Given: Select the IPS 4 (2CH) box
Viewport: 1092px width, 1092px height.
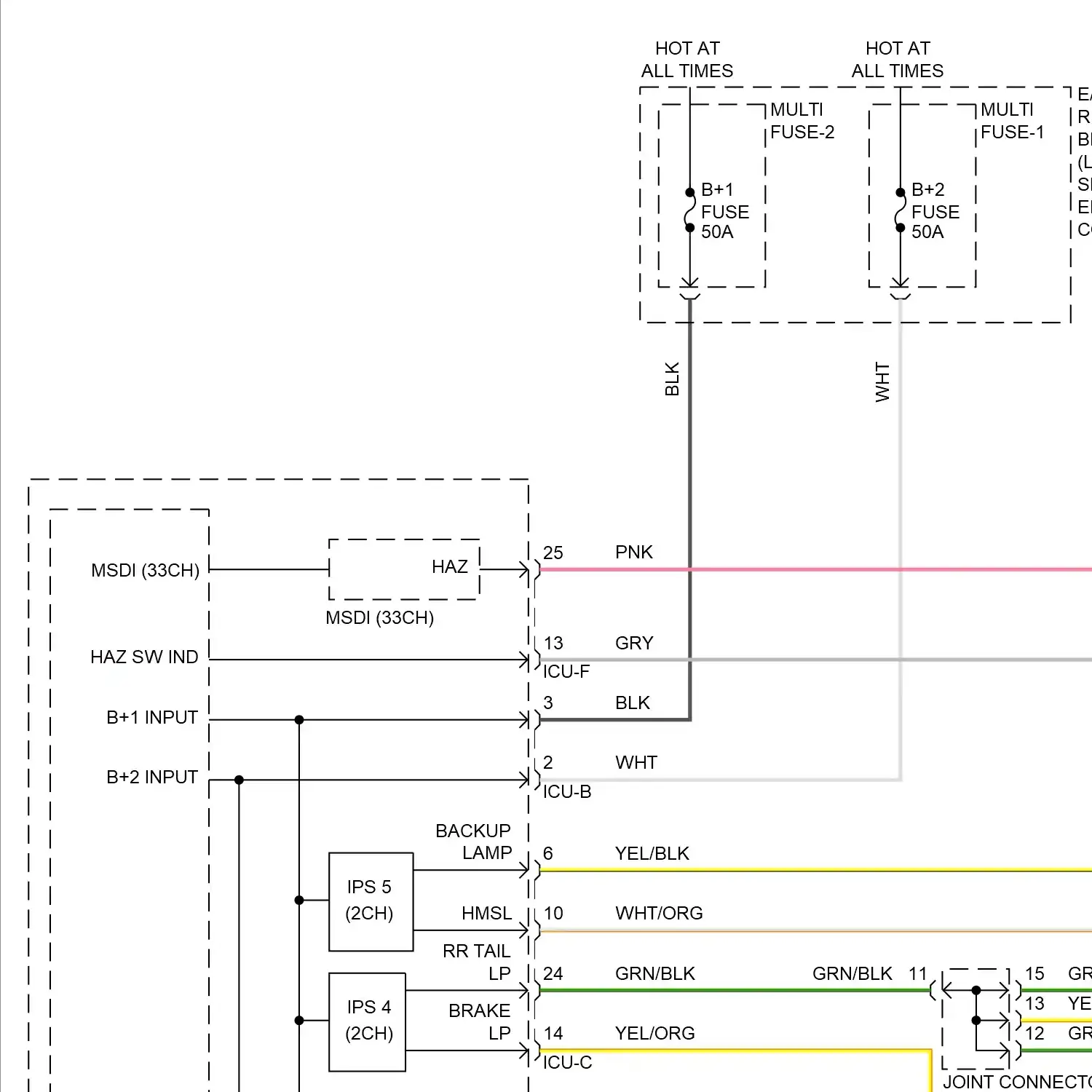Looking at the screenshot, I should pyautogui.click(x=367, y=1021).
